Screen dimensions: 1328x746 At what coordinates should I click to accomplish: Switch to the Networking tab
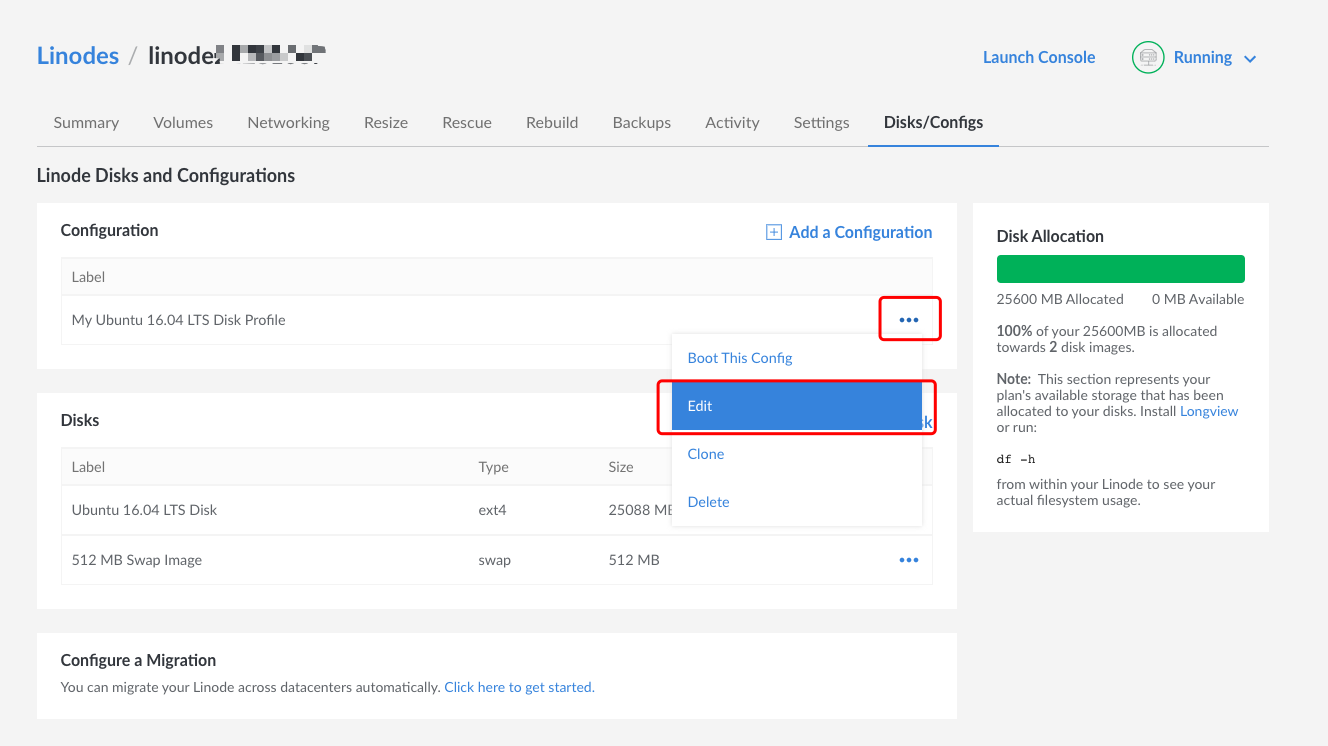click(288, 122)
